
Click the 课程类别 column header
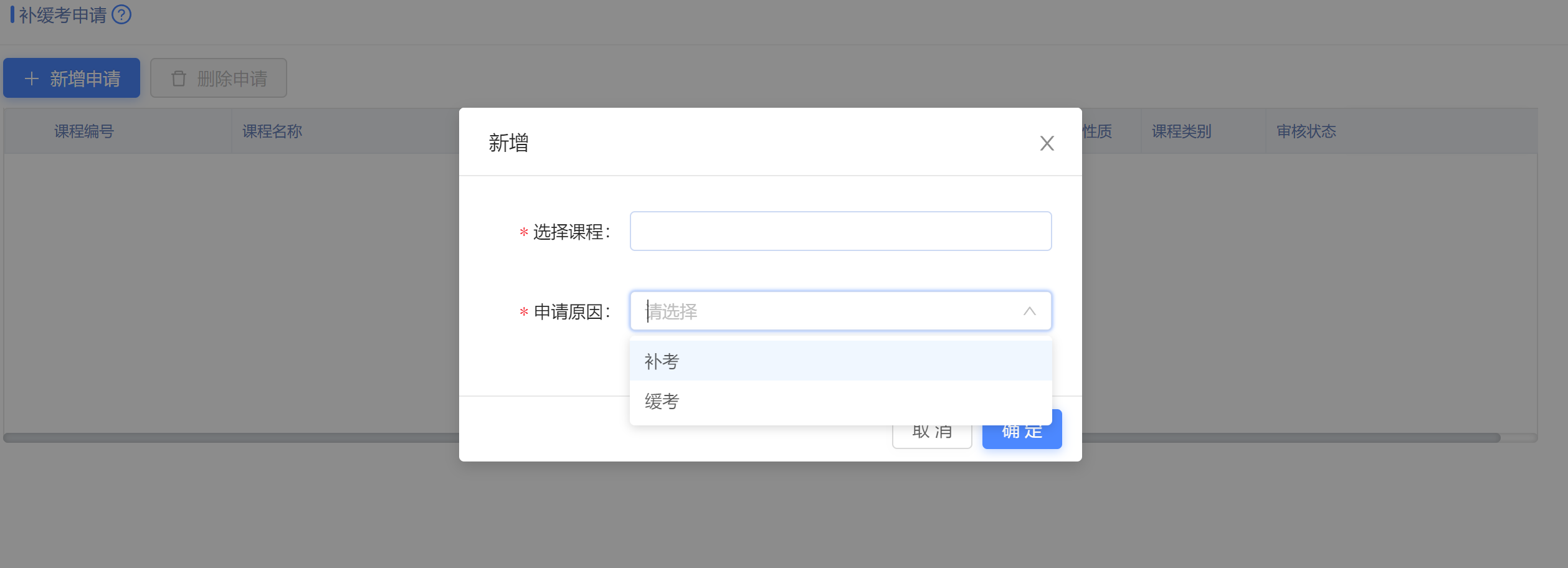click(x=1181, y=131)
